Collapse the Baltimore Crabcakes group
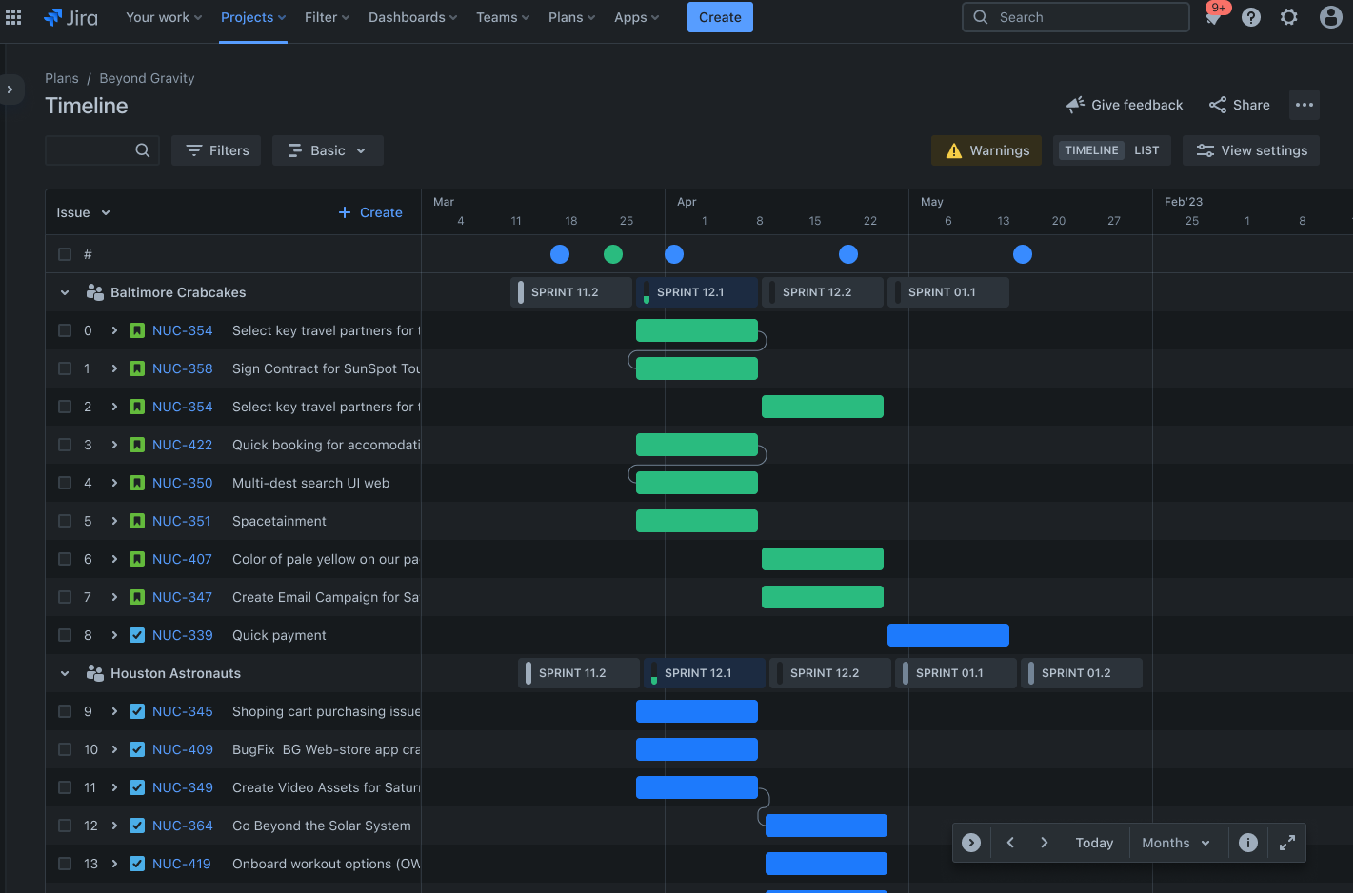Image resolution: width=1355 pixels, height=896 pixels. coord(64,292)
